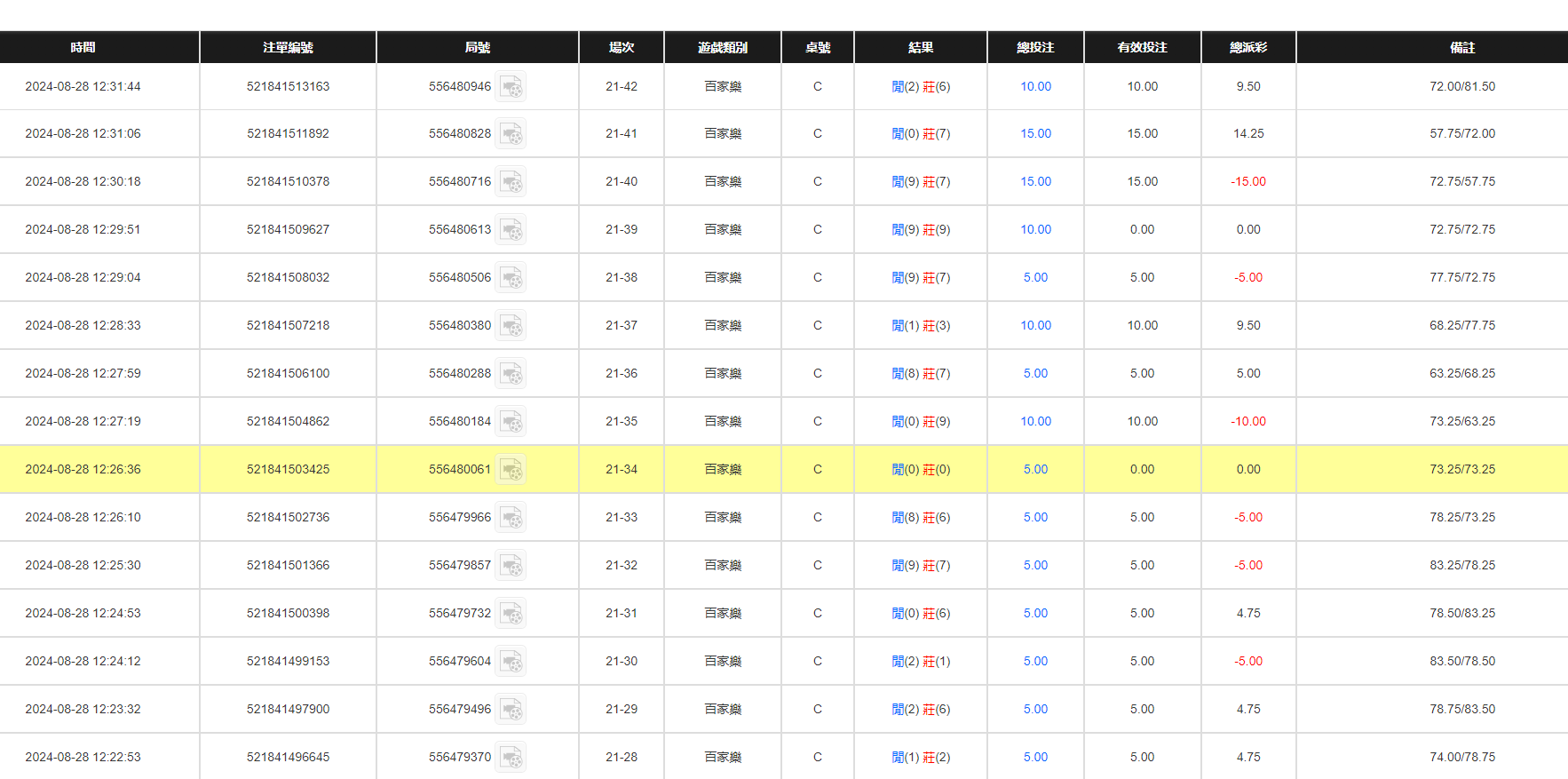
Task: Click the 時間 column header
Action: click(83, 48)
